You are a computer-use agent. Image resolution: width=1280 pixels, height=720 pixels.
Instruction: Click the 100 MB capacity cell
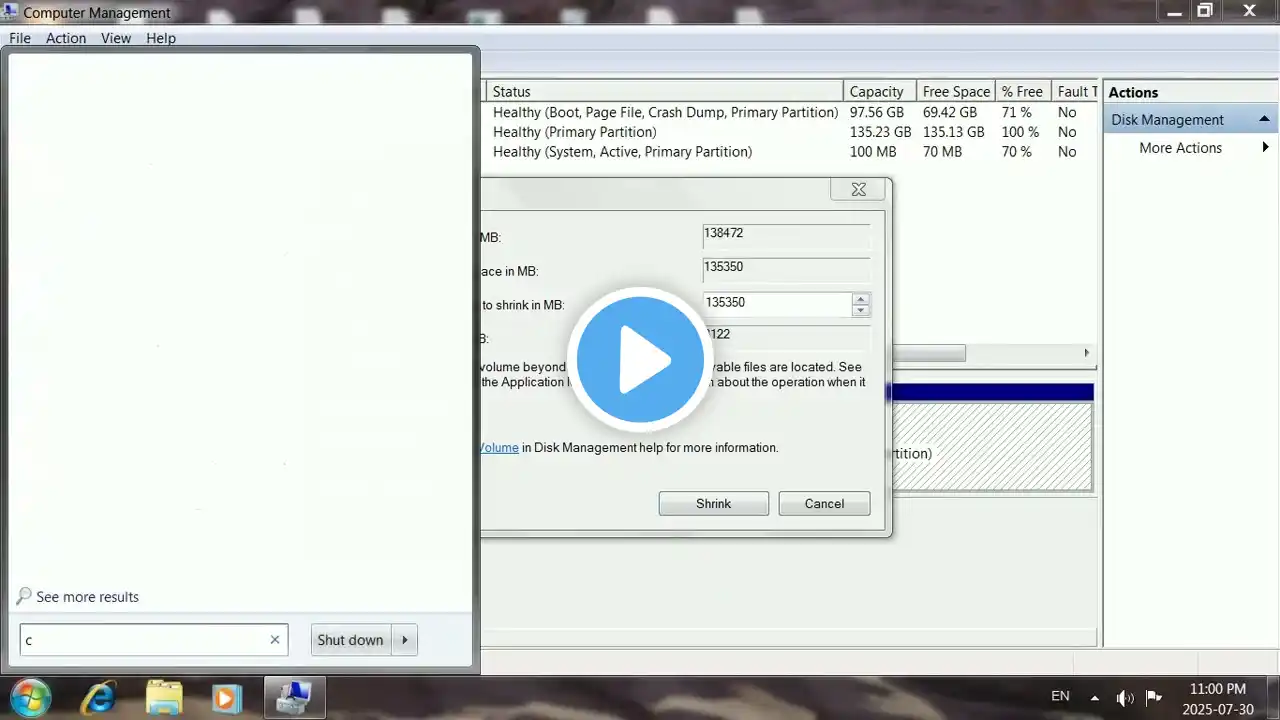[x=873, y=152]
